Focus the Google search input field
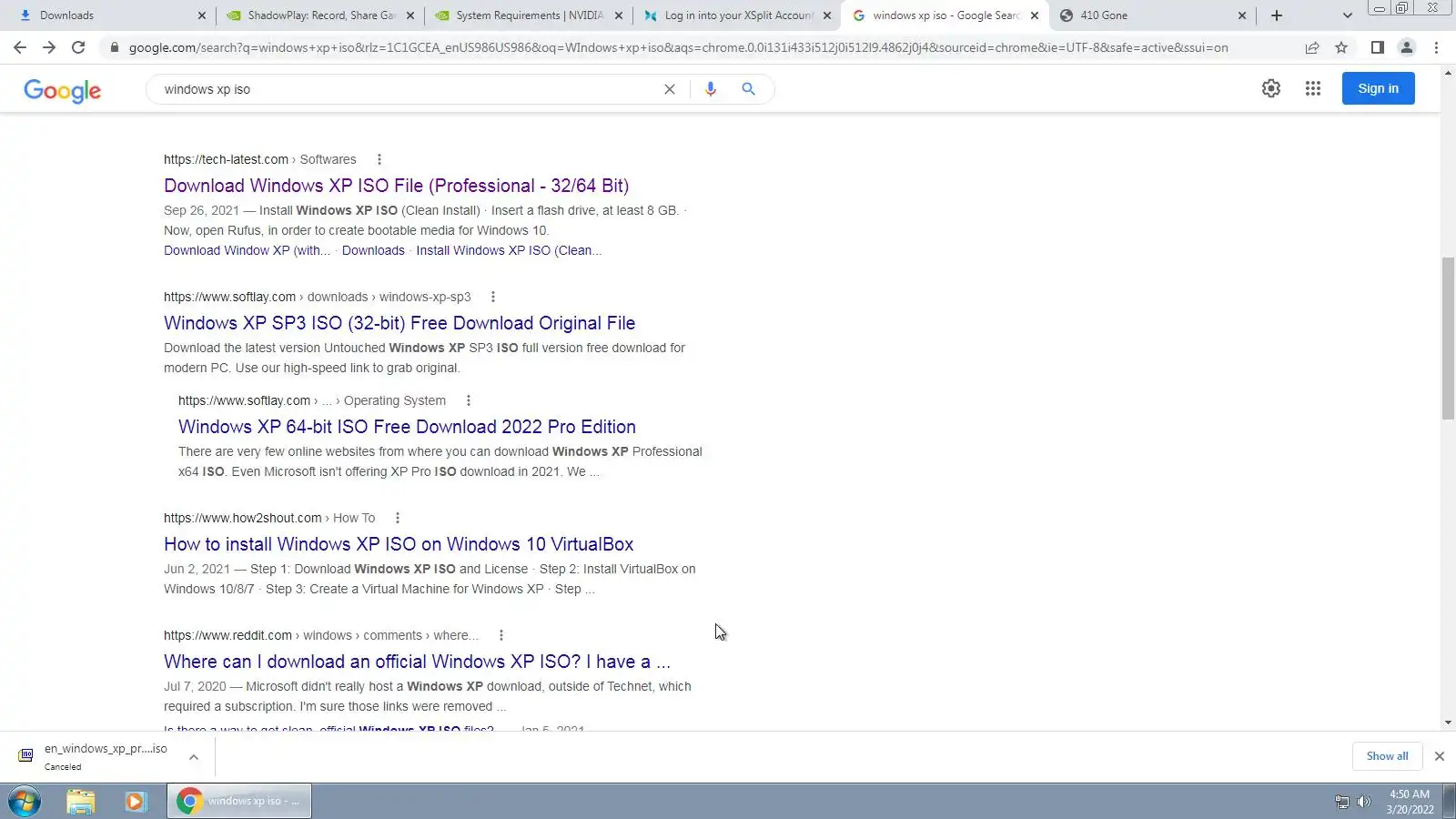The height and width of the screenshot is (819, 1456). point(409,89)
